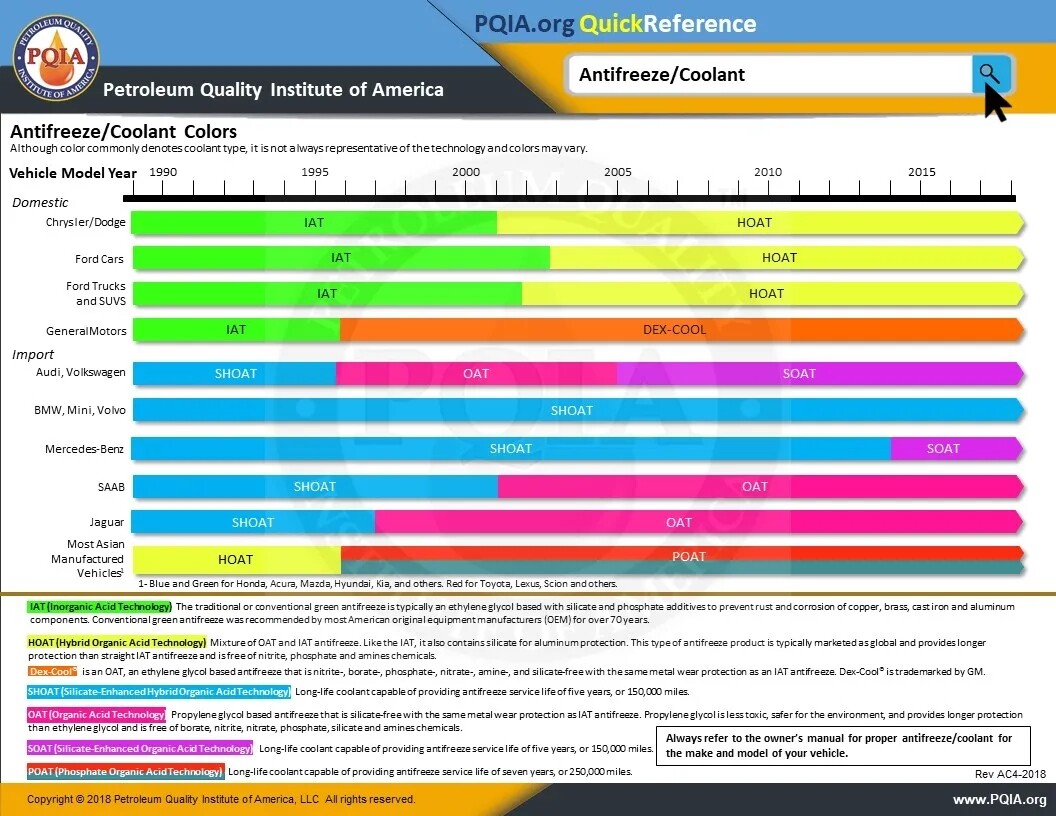Click the Import group heading
The image size is (1056, 816).
[x=33, y=355]
